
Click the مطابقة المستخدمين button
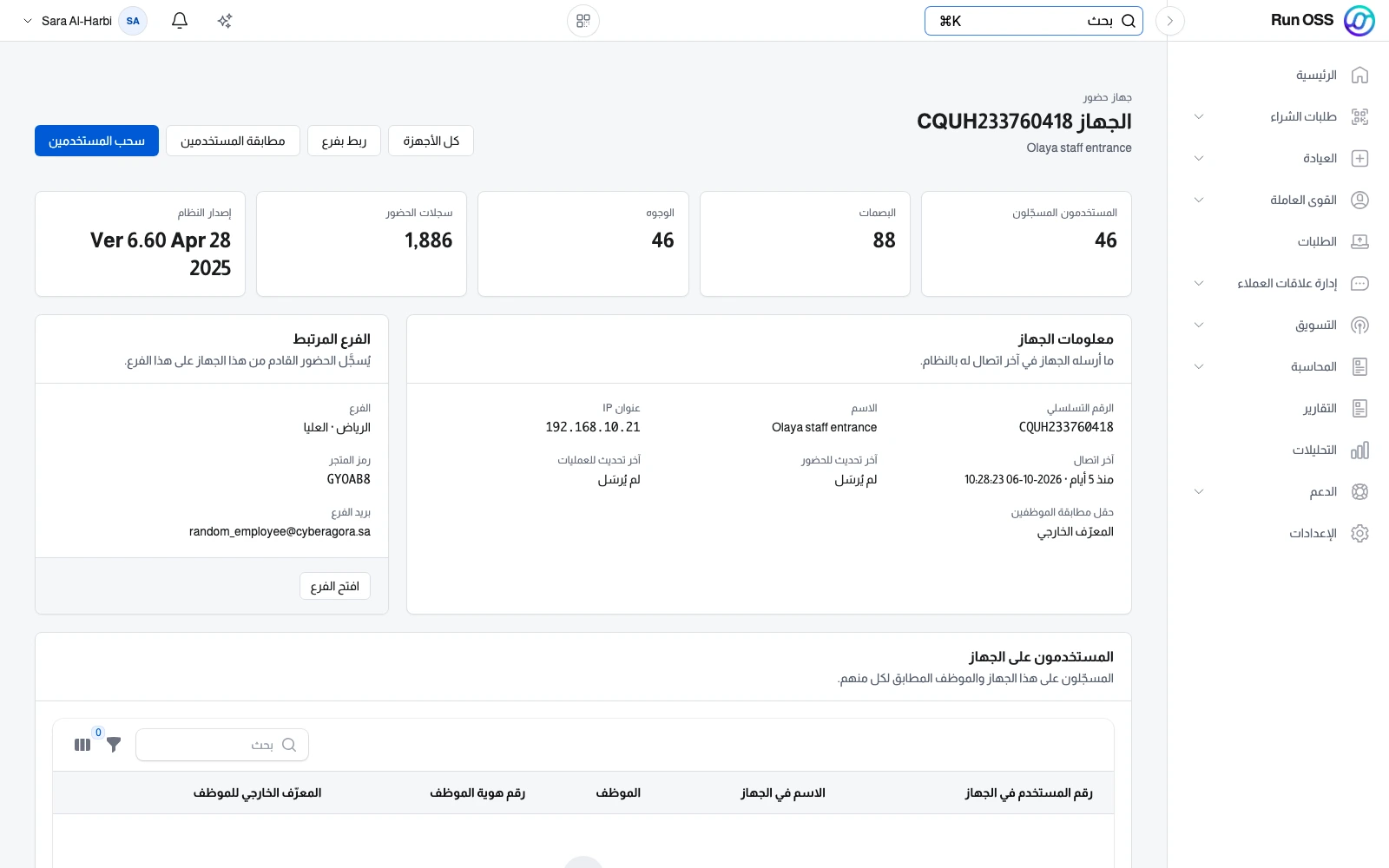tap(233, 141)
